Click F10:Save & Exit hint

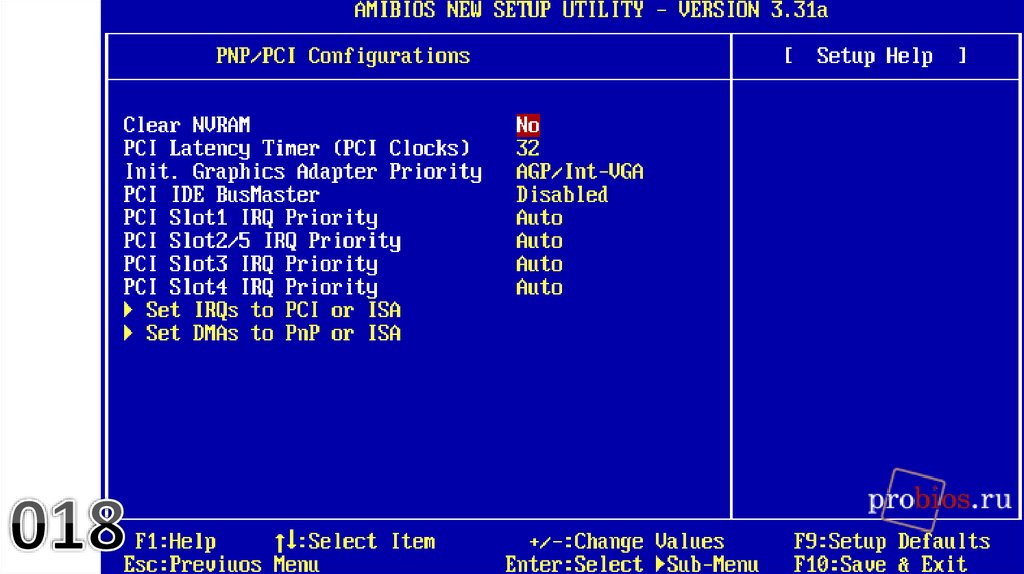pyautogui.click(x=880, y=564)
